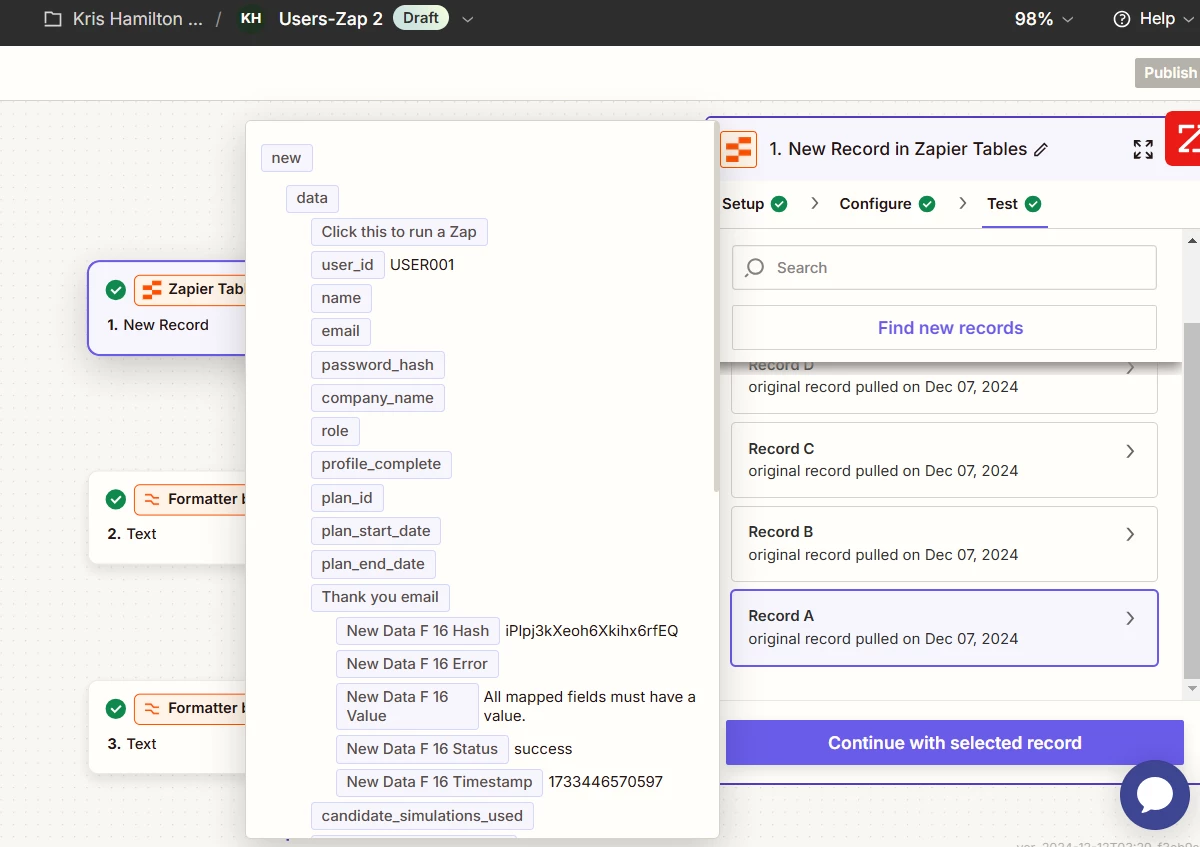Click the Publish button
This screenshot has width=1200, height=847.
(x=1167, y=73)
